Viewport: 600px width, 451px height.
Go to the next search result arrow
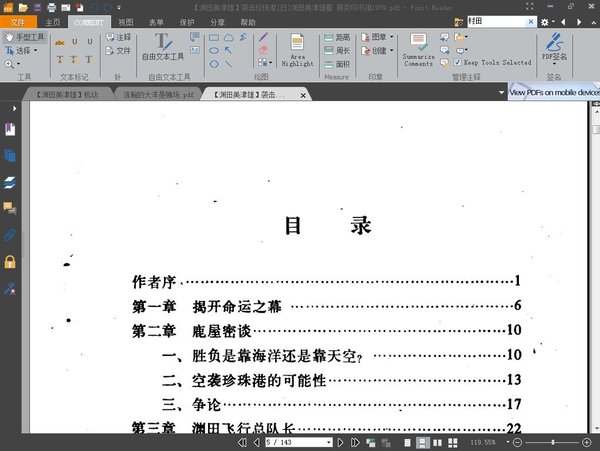pyautogui.click(x=579, y=22)
